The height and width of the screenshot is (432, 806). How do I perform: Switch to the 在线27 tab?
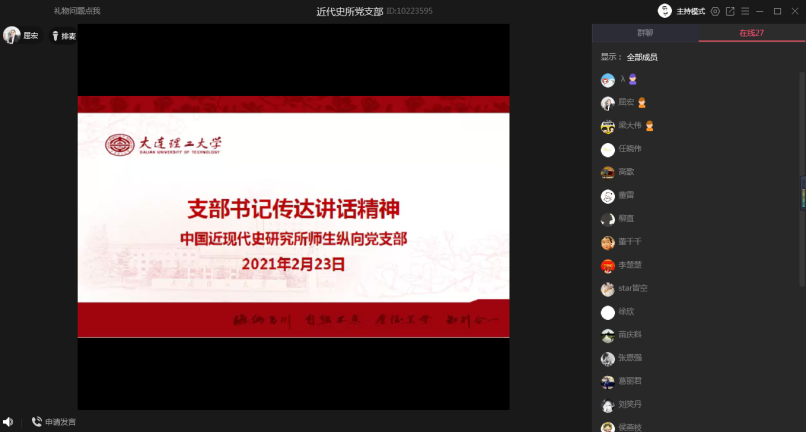click(752, 33)
